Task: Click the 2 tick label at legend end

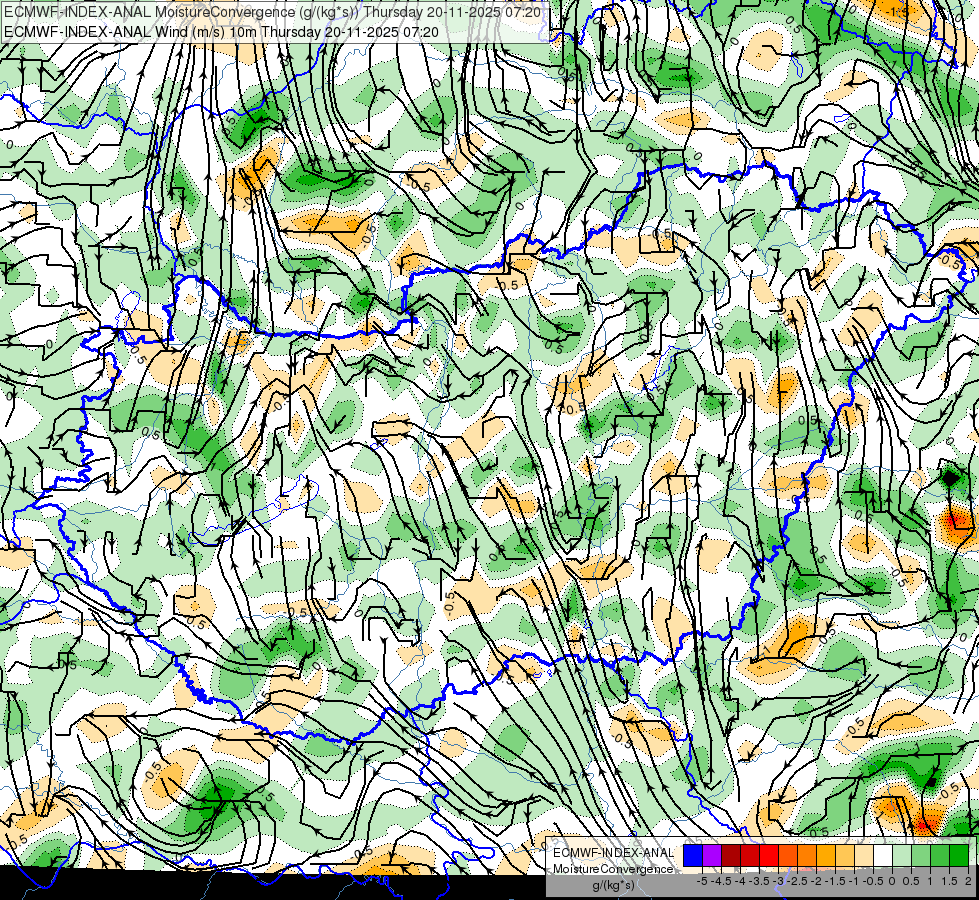Action: click(968, 881)
